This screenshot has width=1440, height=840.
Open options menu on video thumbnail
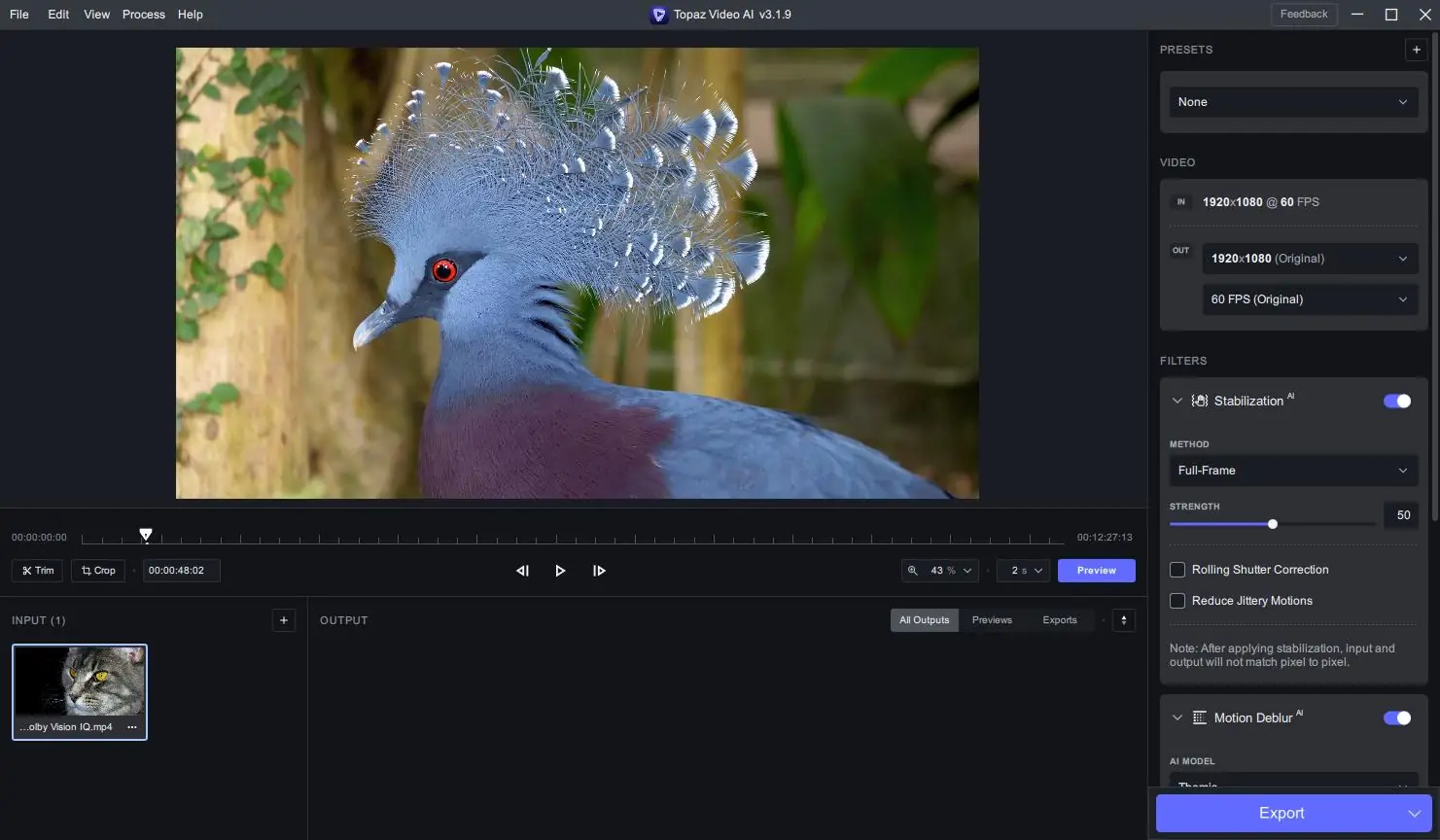[x=132, y=727]
